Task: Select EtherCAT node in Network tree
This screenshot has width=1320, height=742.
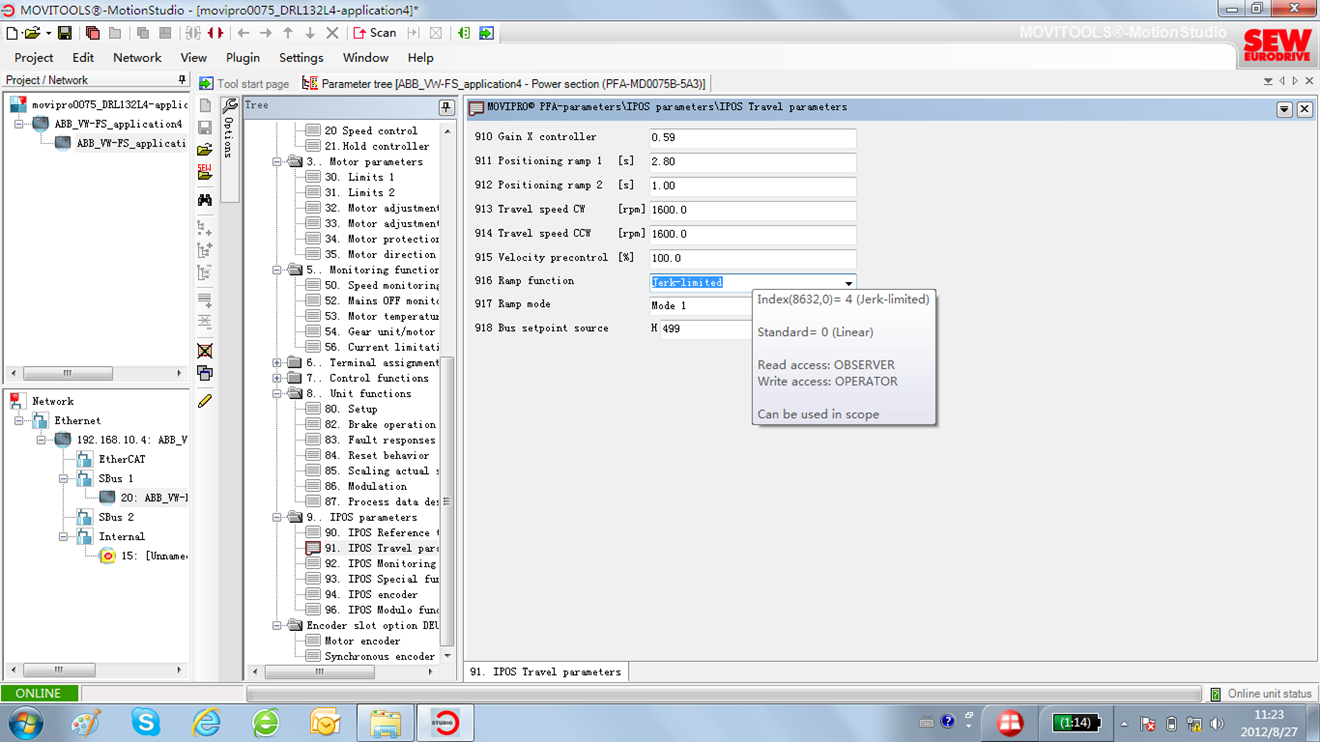Action: click(121, 459)
